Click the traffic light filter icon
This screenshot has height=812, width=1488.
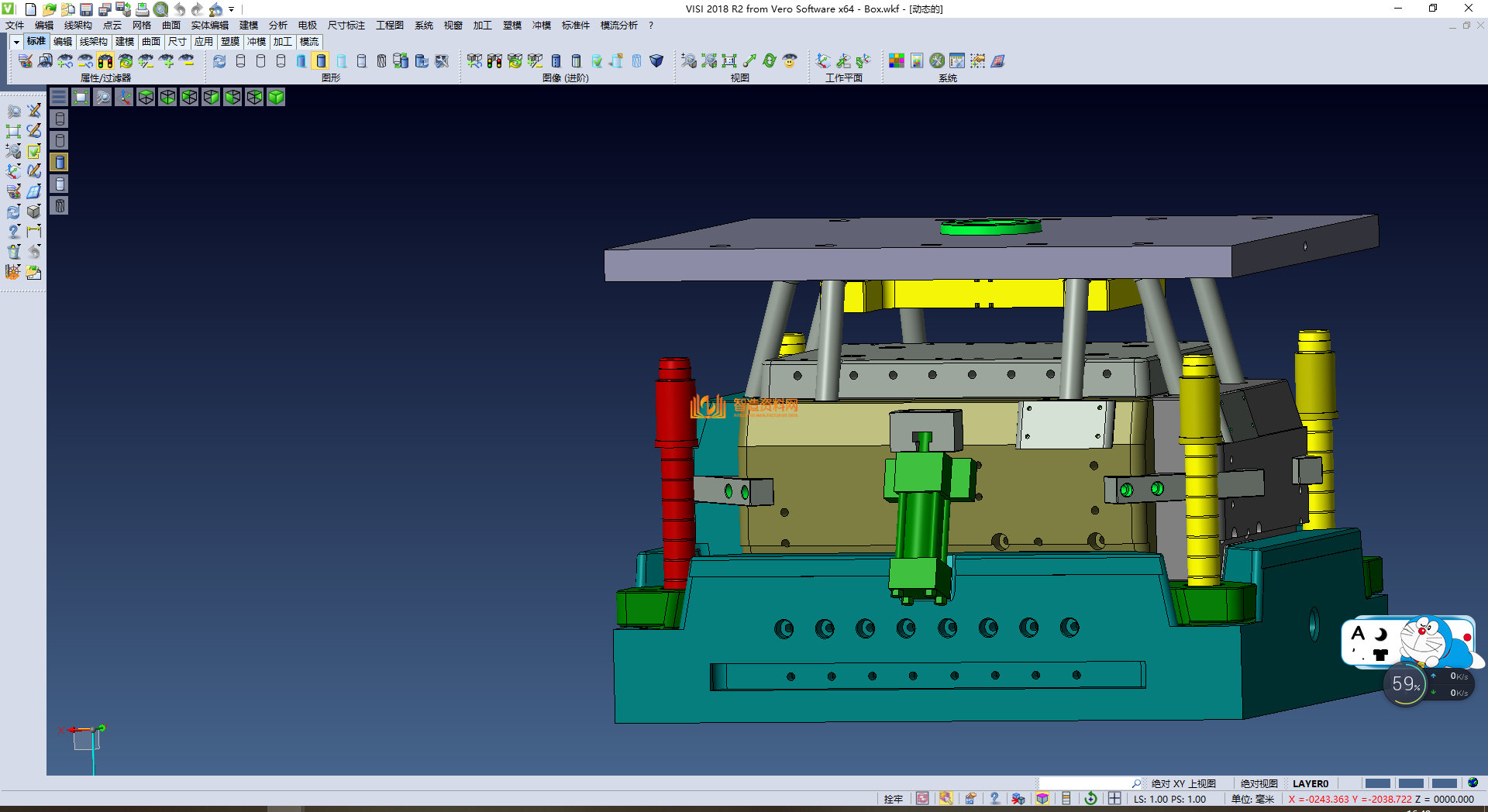coord(105,61)
